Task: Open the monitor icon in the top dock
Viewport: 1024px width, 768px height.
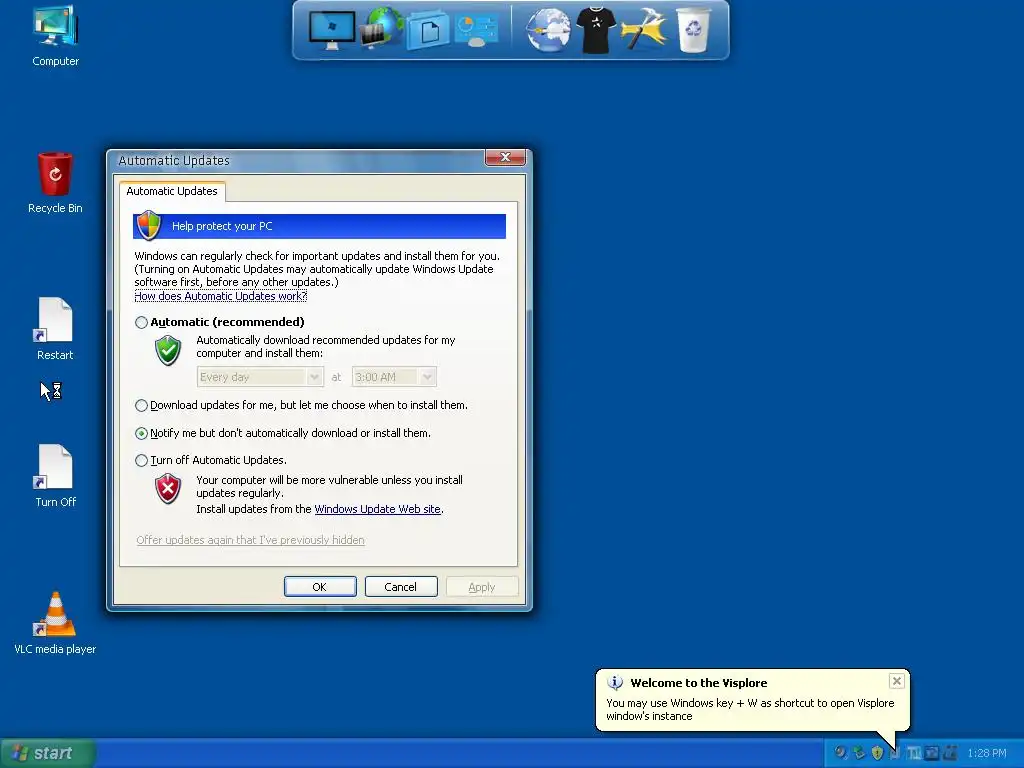Action: 332,30
